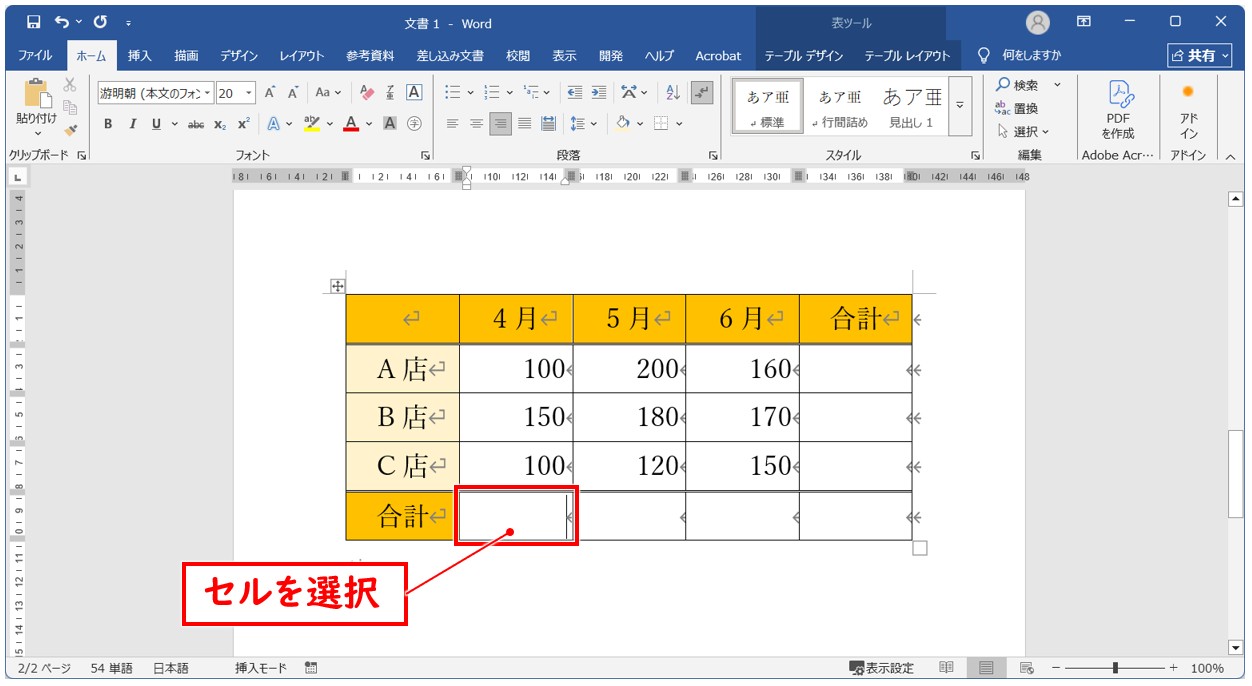Select the Format Painter brush icon

tap(70, 129)
